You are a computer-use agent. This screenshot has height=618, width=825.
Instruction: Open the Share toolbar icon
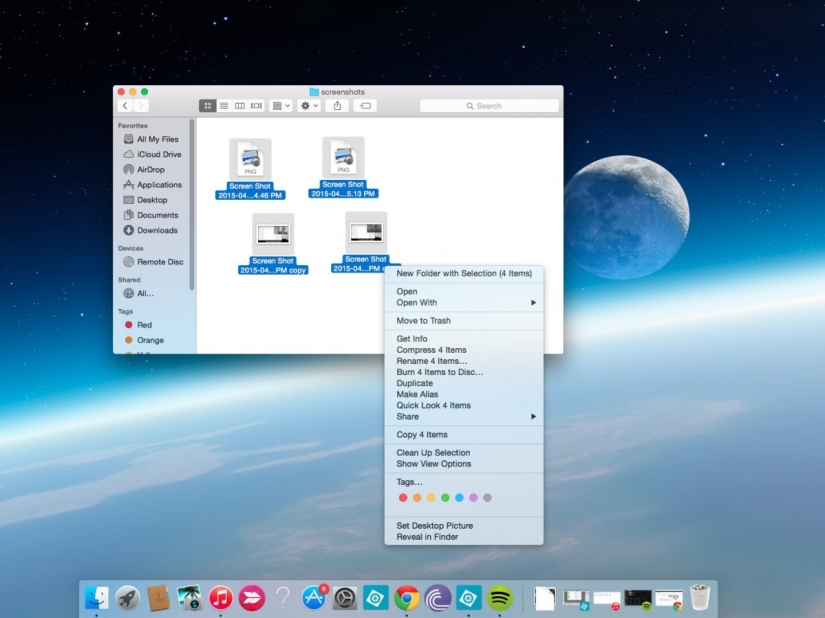tap(338, 105)
